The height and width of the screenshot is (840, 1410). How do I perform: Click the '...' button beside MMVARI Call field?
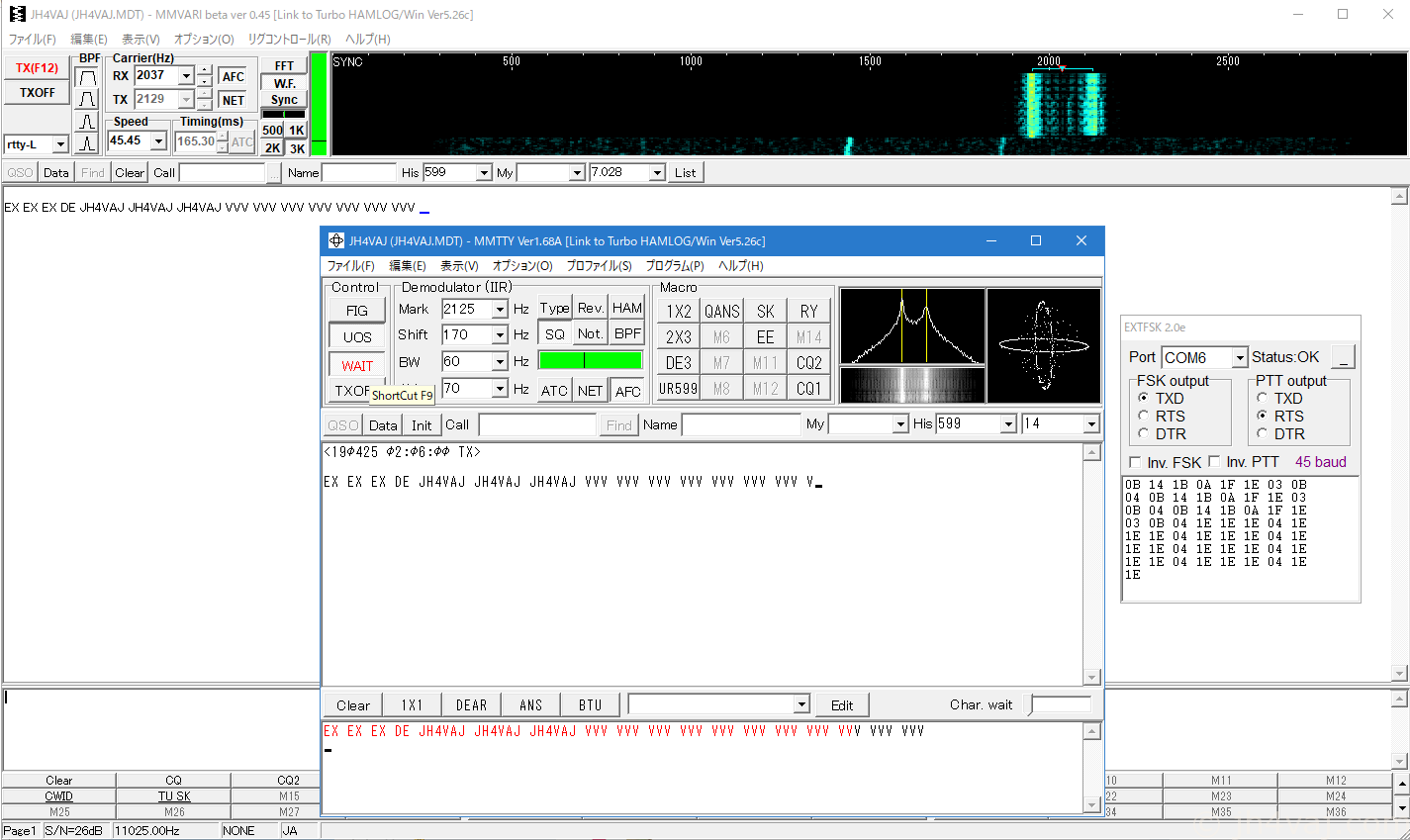click(x=273, y=173)
